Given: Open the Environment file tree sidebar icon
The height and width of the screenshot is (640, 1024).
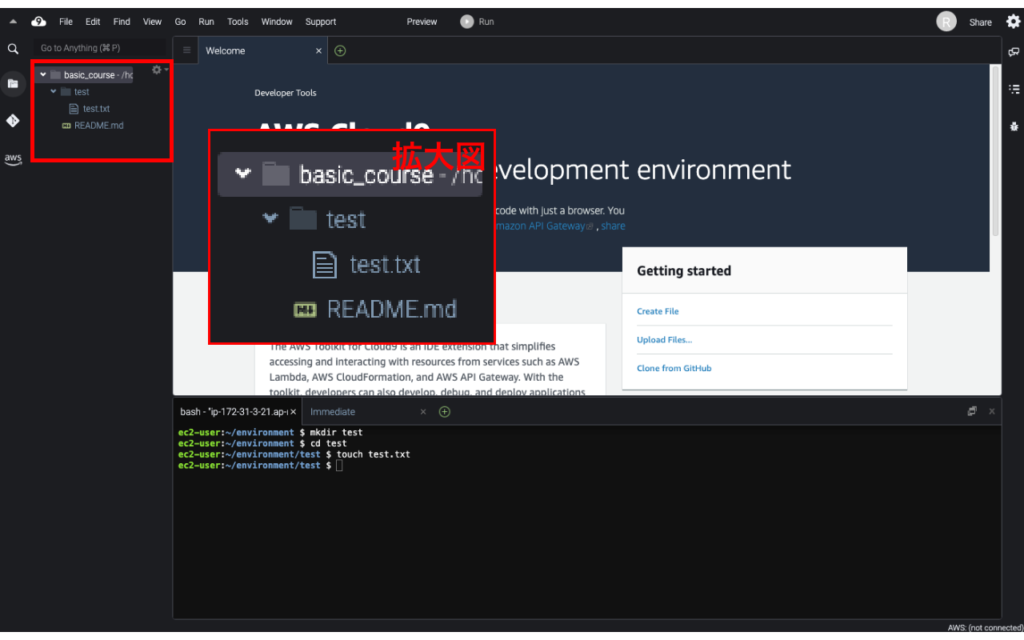Looking at the screenshot, I should pos(13,84).
